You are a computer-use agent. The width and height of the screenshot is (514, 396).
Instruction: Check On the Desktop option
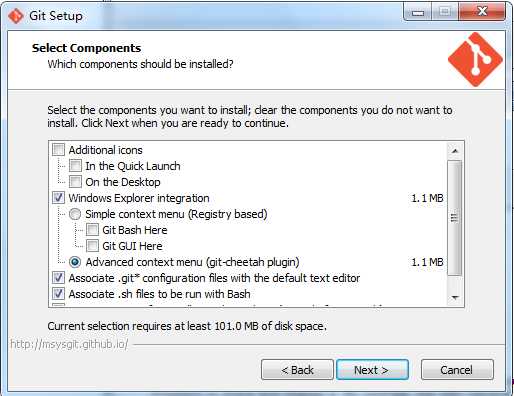pos(75,182)
